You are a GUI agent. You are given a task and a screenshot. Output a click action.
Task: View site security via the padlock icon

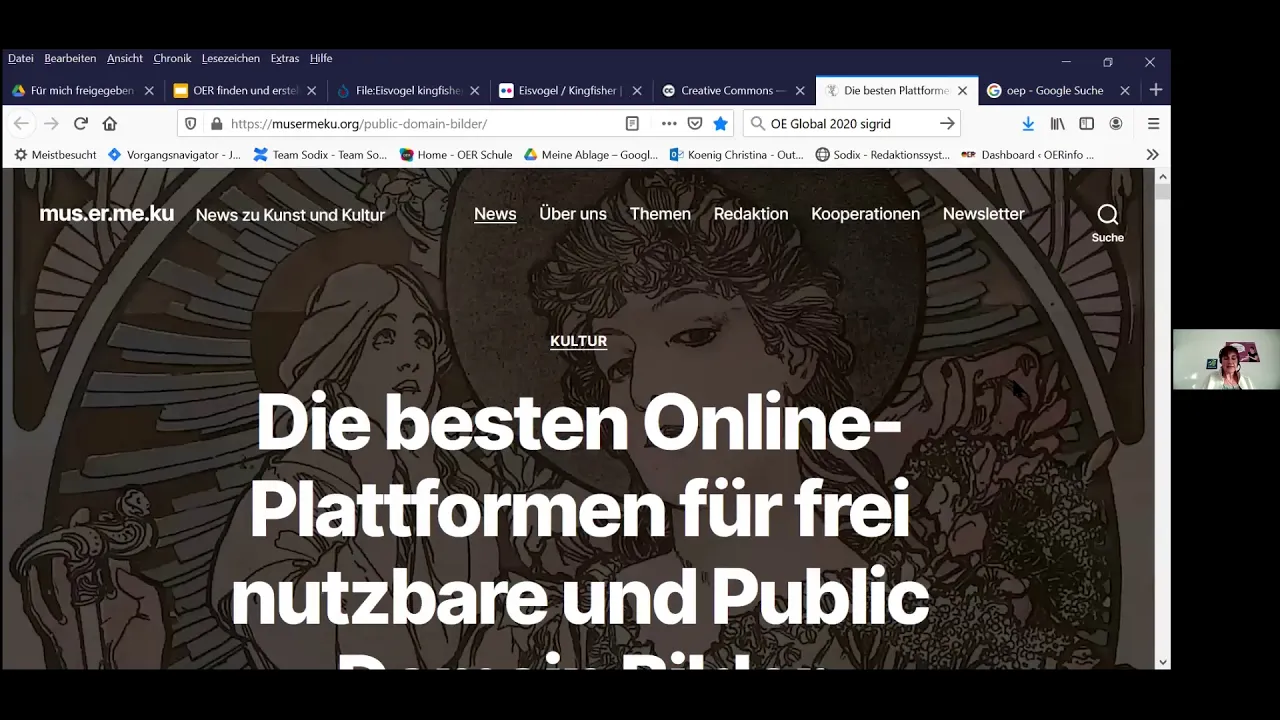point(216,123)
